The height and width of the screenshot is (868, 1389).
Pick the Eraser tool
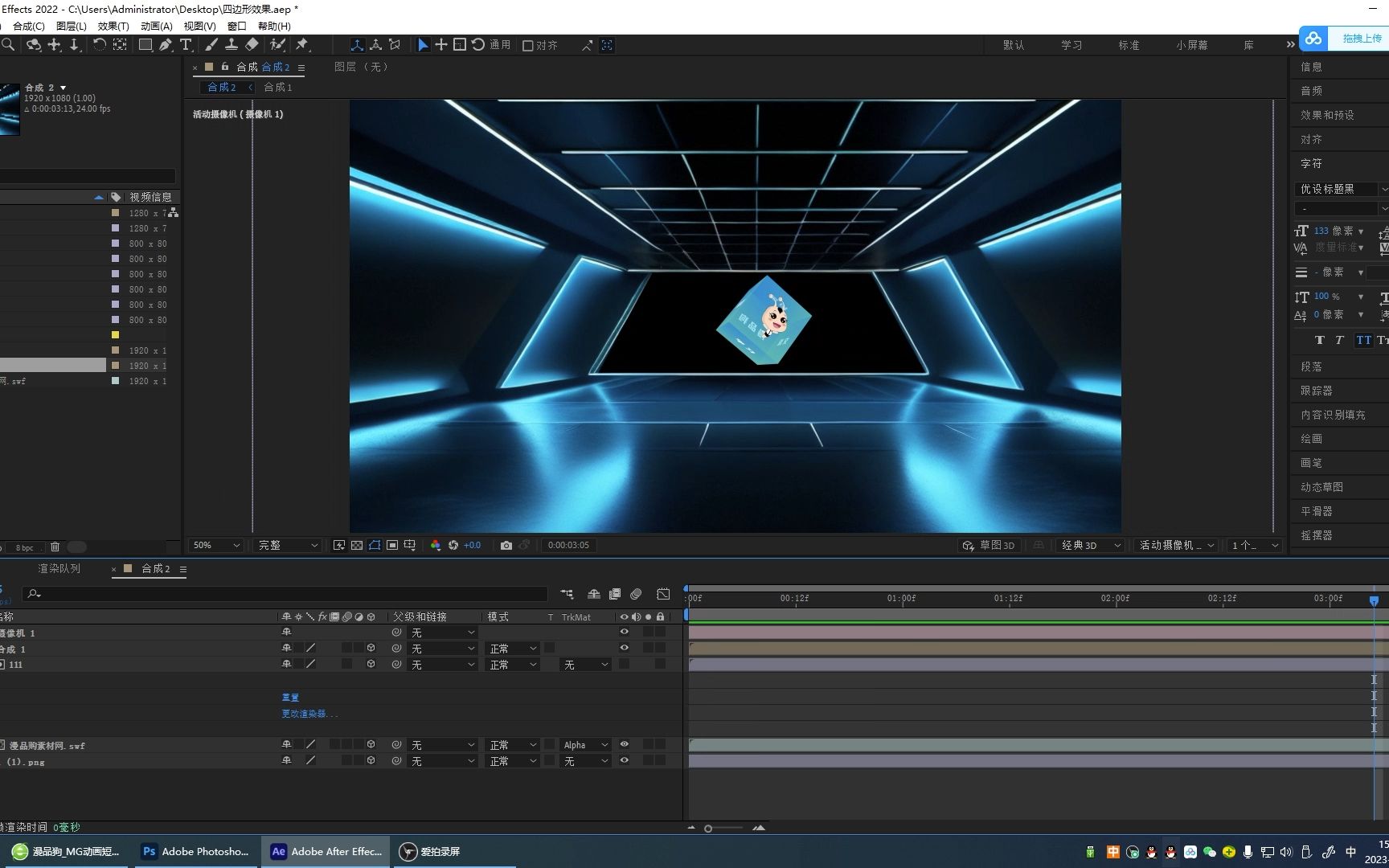pos(252,45)
